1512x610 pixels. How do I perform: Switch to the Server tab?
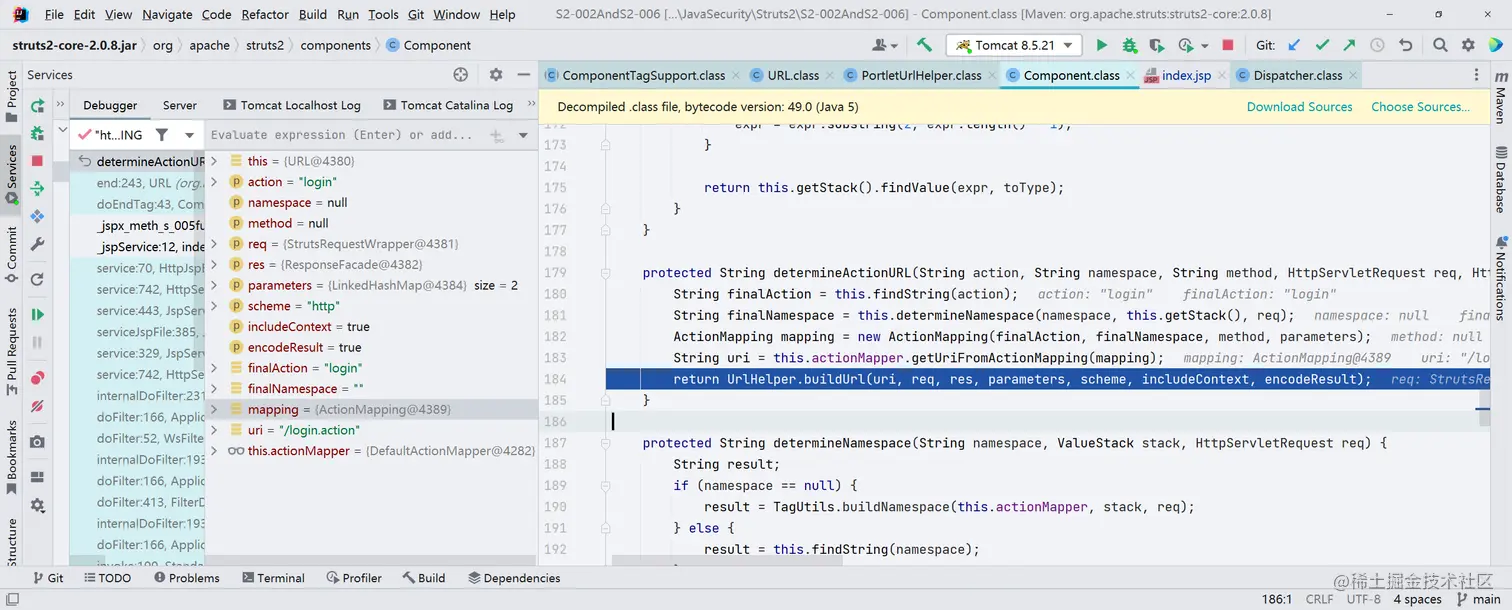coord(180,105)
